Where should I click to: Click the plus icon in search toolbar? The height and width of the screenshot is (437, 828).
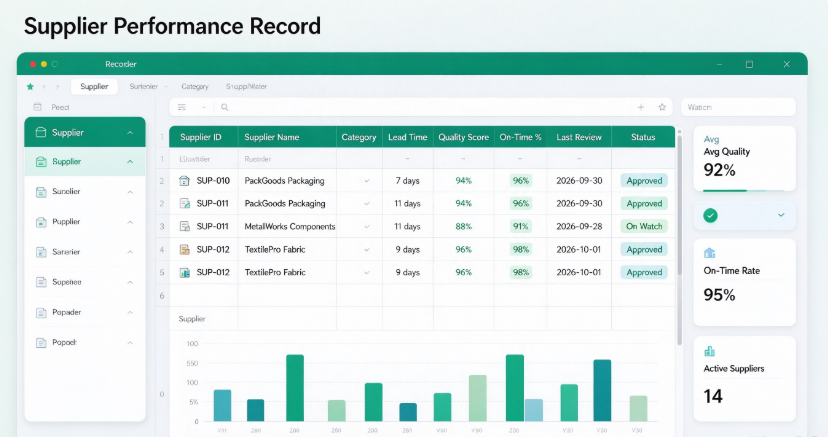[641, 107]
